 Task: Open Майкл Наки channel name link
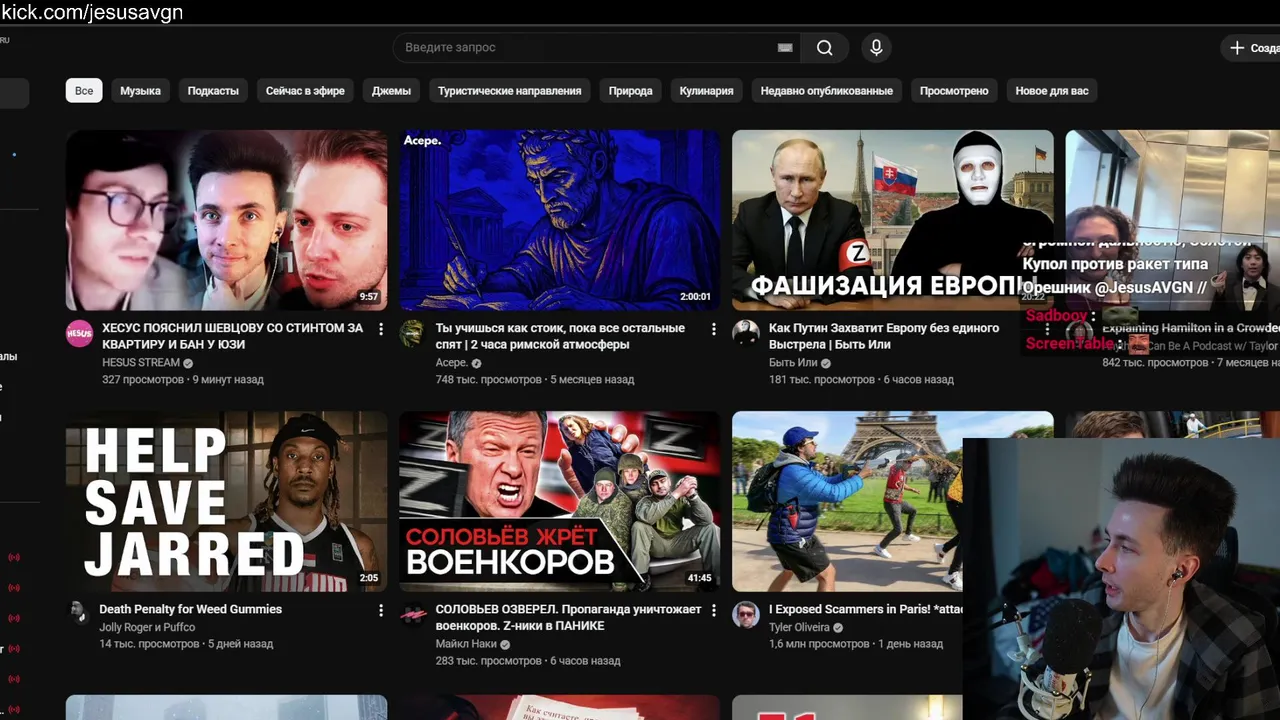[x=466, y=644]
